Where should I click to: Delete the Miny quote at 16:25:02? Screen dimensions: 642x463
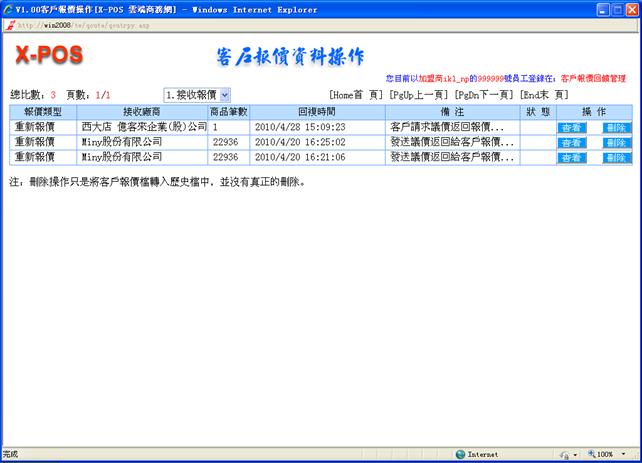click(617, 143)
